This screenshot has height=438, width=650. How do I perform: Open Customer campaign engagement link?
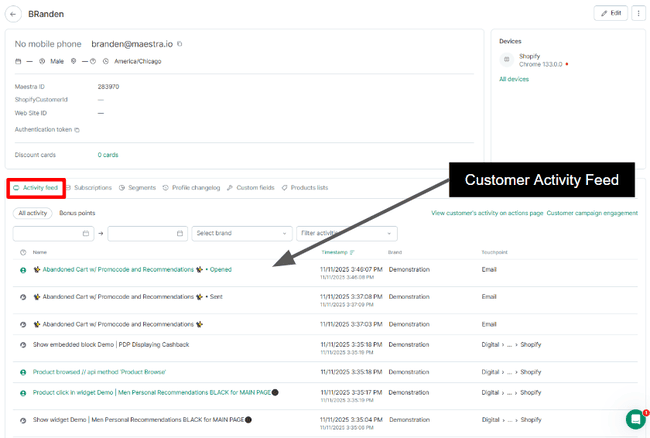pos(592,213)
